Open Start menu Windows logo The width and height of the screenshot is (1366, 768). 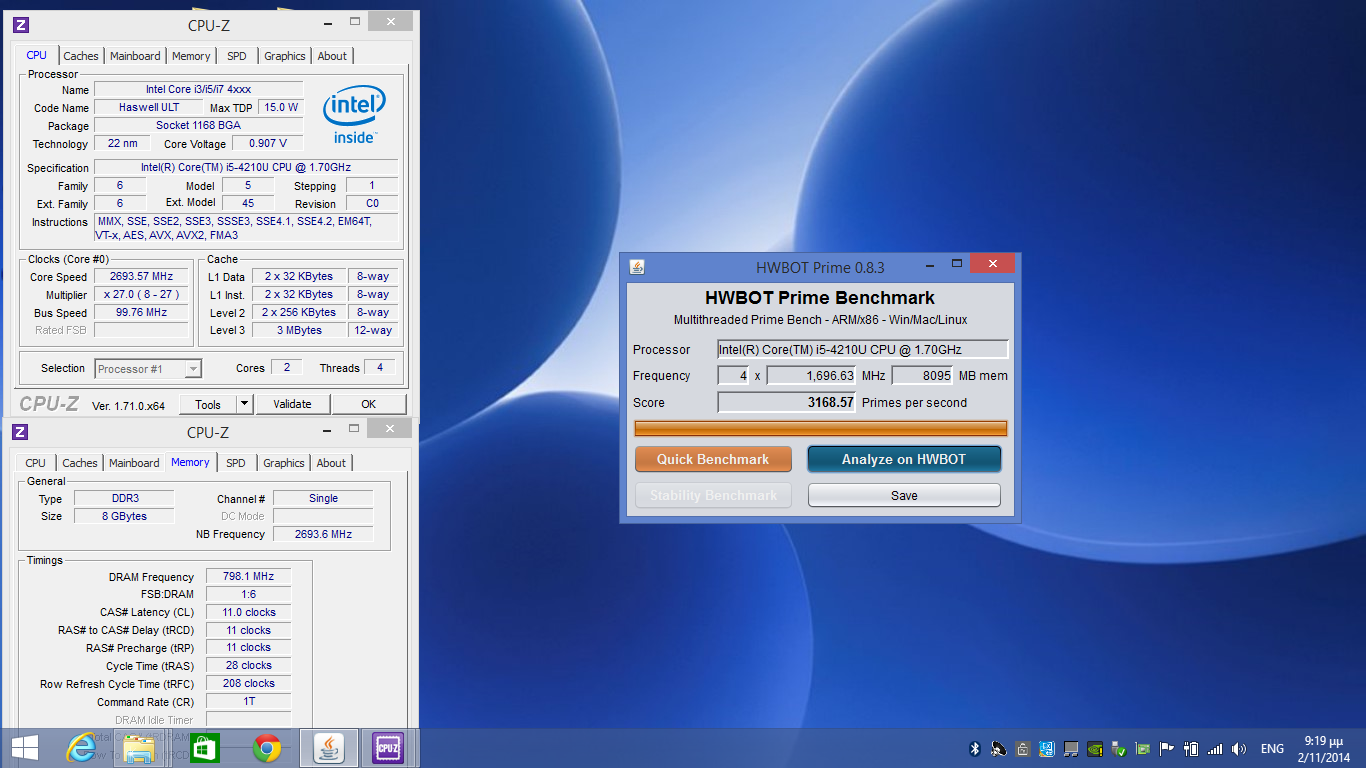pyautogui.click(x=24, y=748)
